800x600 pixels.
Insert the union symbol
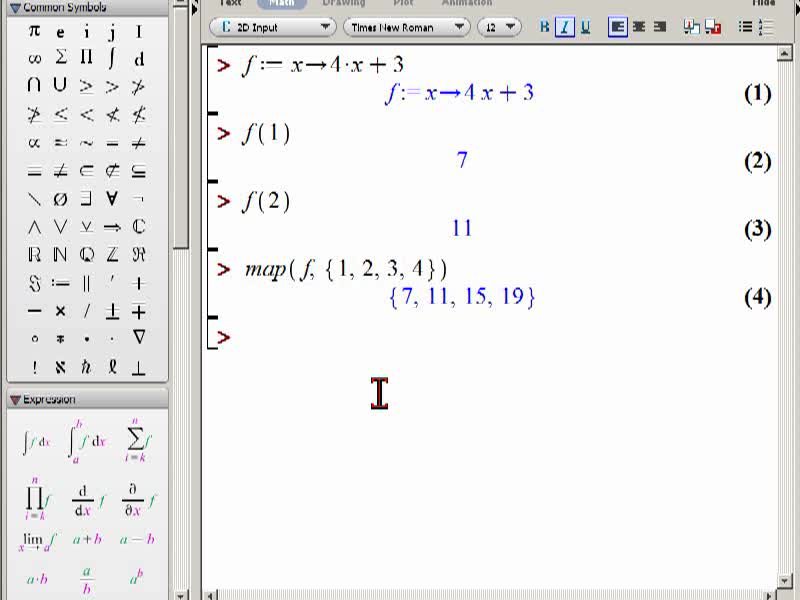point(60,84)
